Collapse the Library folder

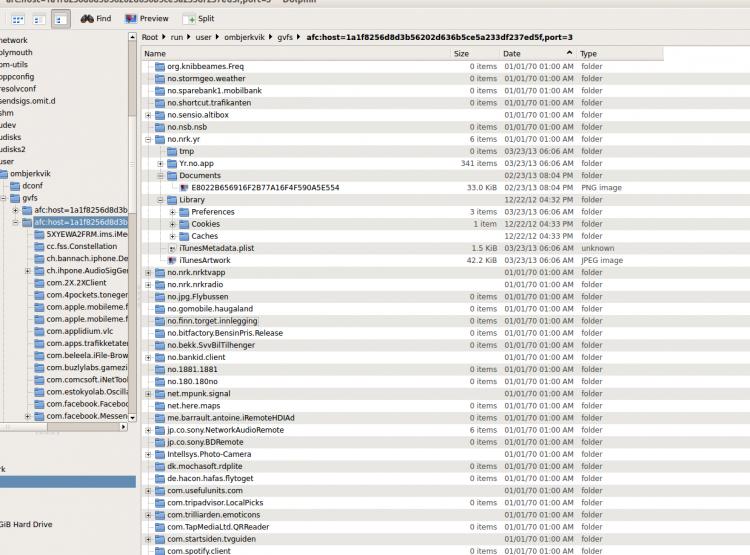(x=161, y=200)
